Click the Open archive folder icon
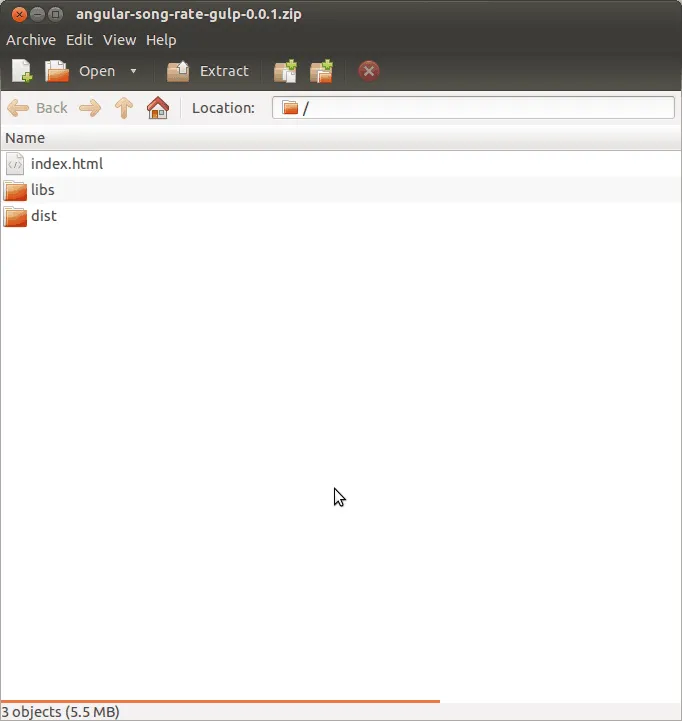682x721 pixels. (57, 71)
